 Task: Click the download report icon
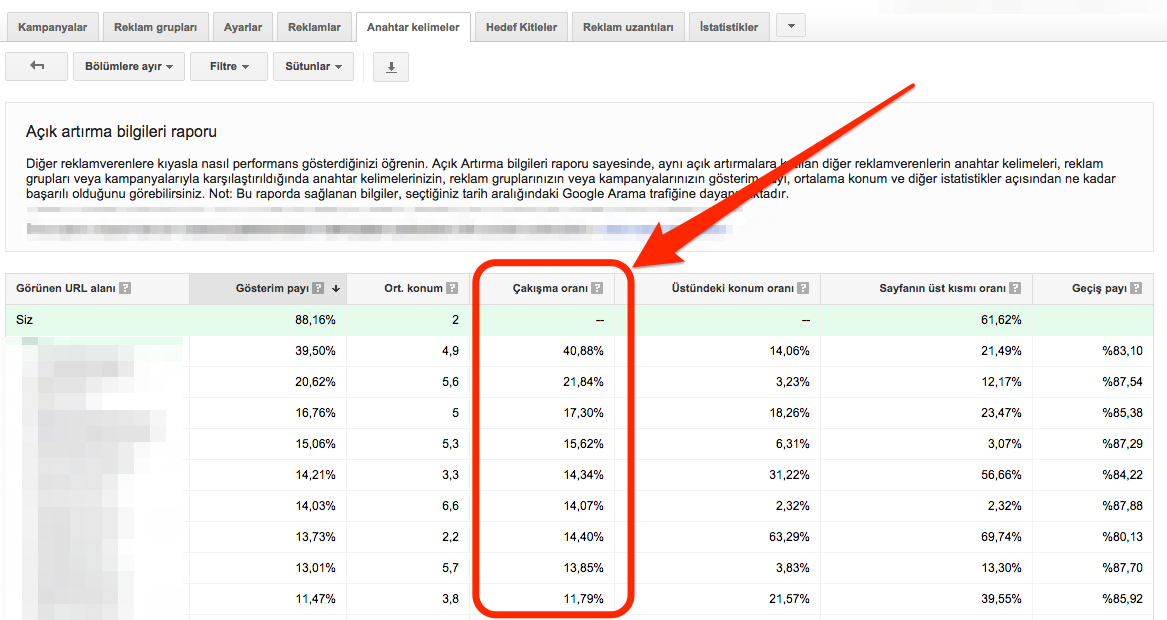[390, 66]
